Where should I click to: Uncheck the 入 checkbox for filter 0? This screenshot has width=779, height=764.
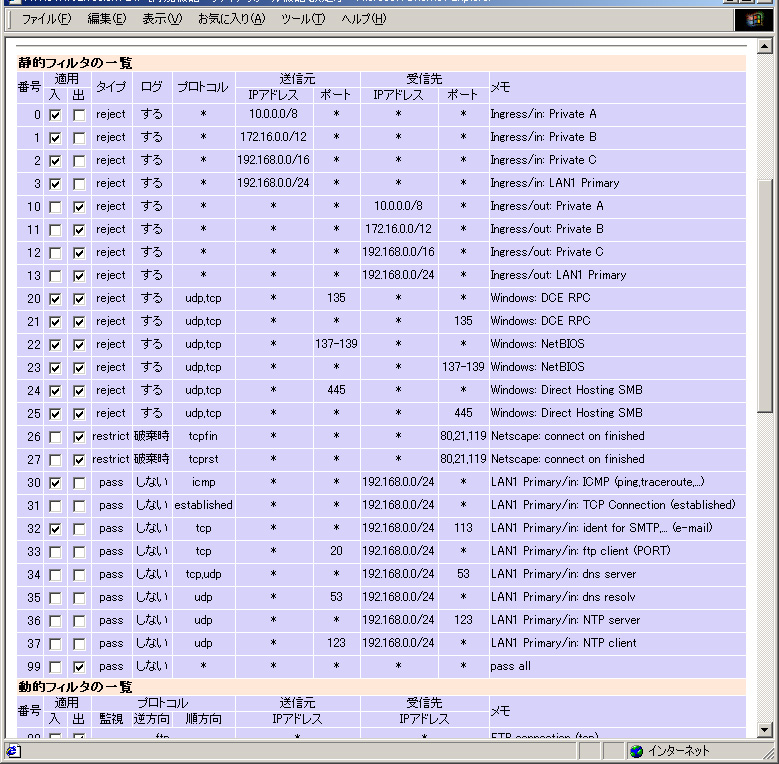pyautogui.click(x=55, y=115)
